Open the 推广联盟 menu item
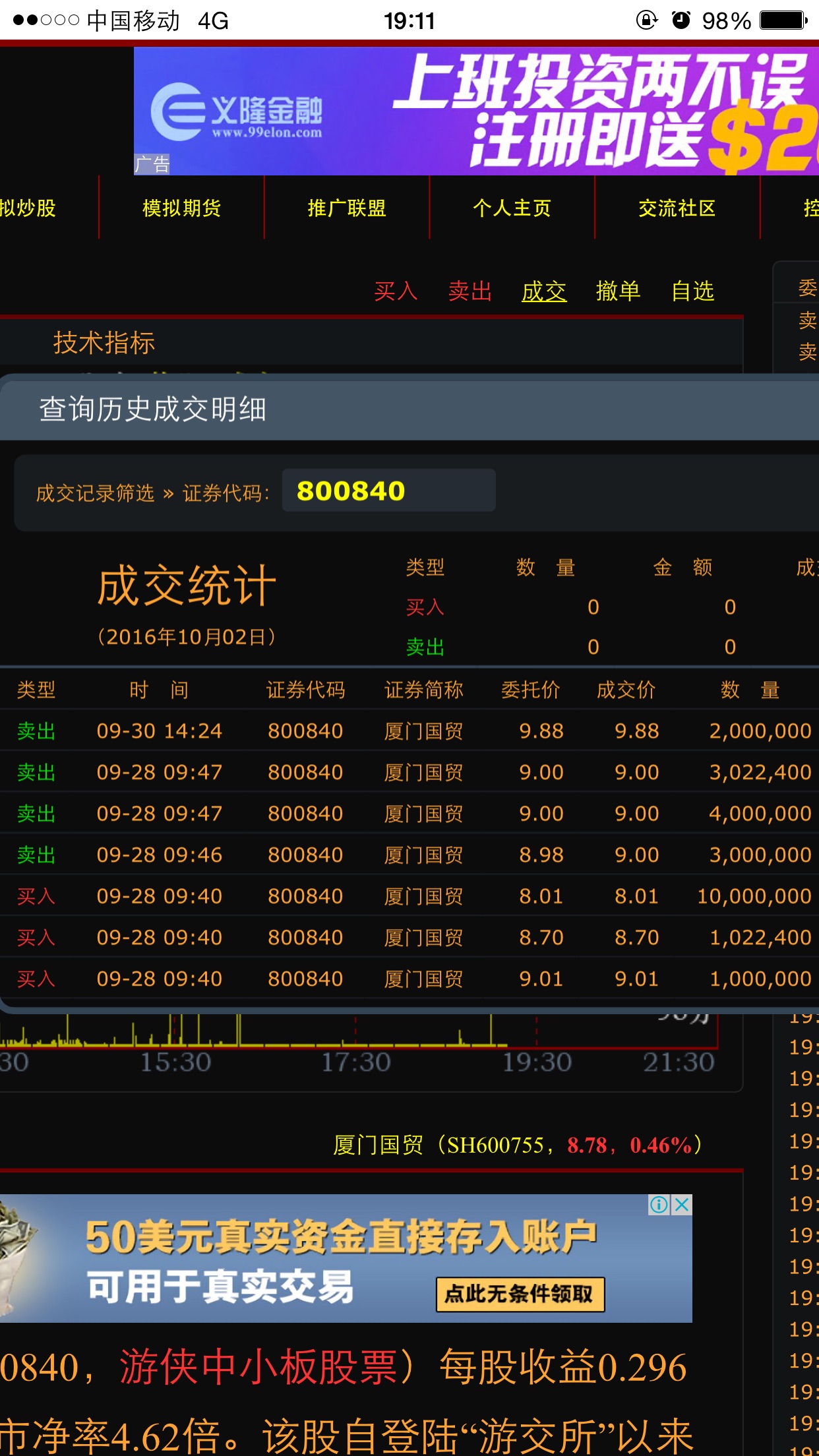 [347, 208]
